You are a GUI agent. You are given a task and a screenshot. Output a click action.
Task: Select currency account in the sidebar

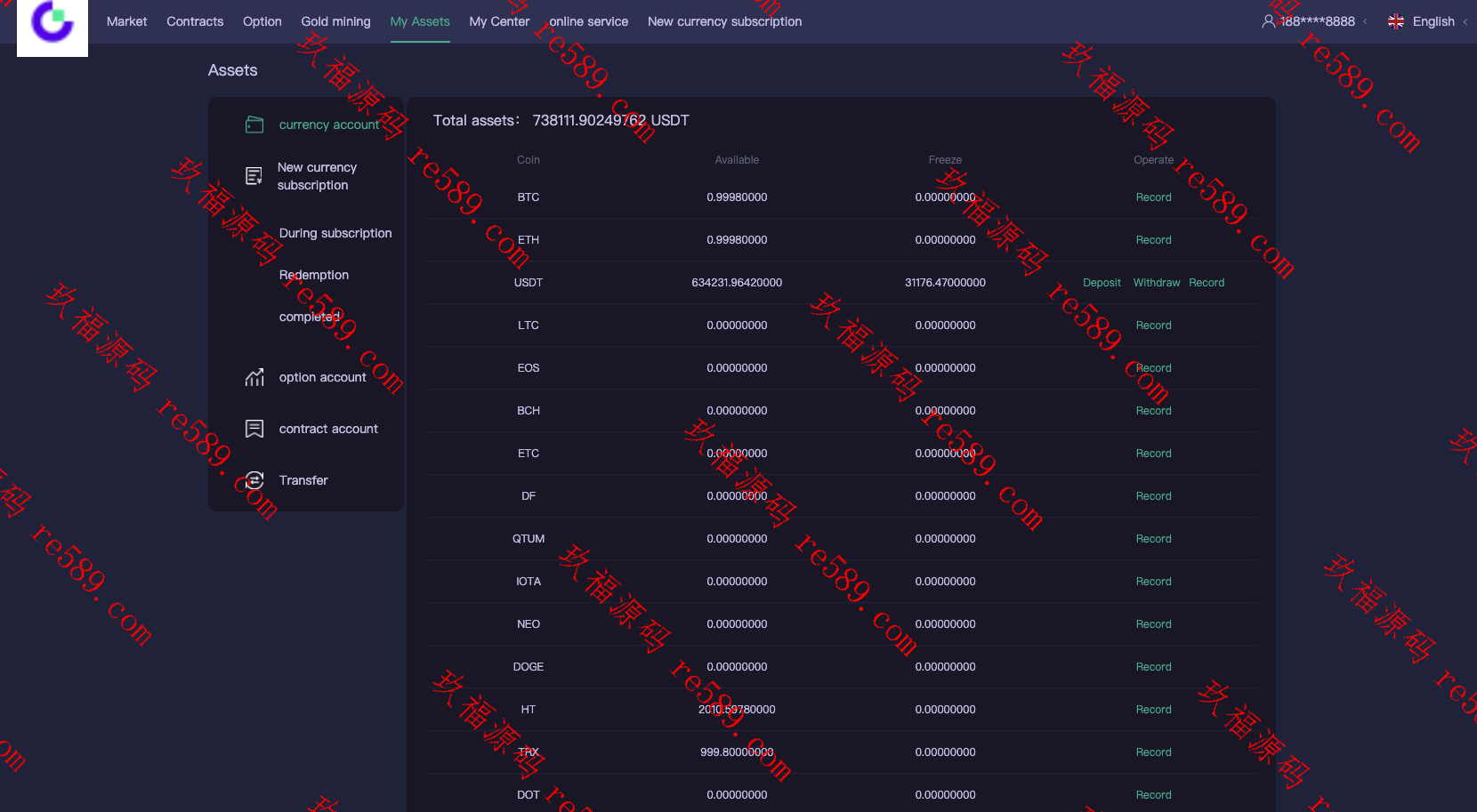tap(329, 125)
